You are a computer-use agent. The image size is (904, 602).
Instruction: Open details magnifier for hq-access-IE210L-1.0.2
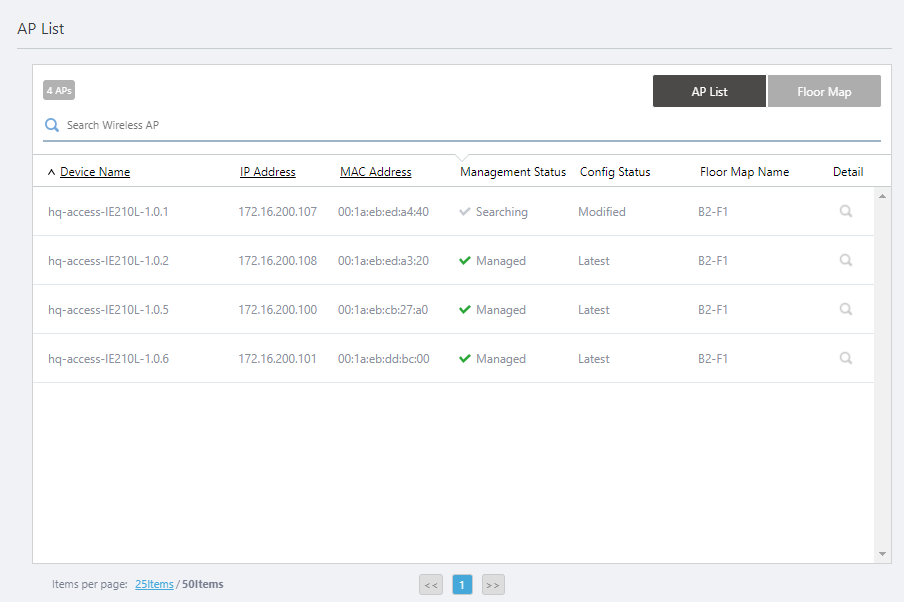(x=846, y=260)
